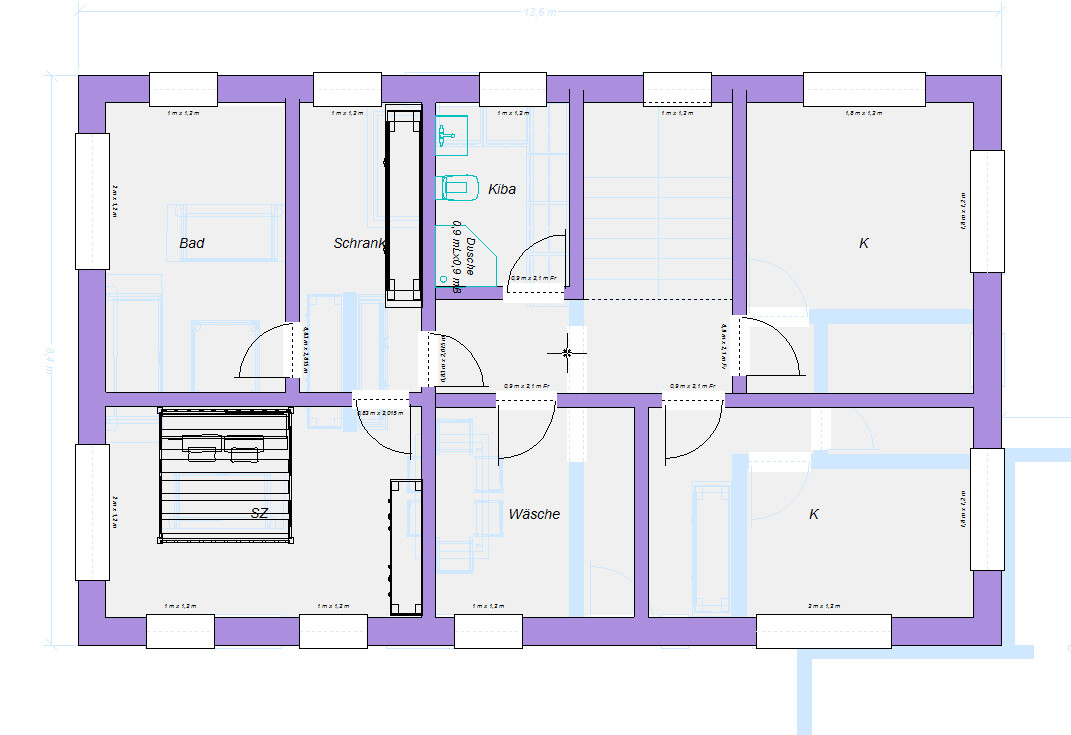
Task: Click the SZ room label
Action: [x=260, y=513]
